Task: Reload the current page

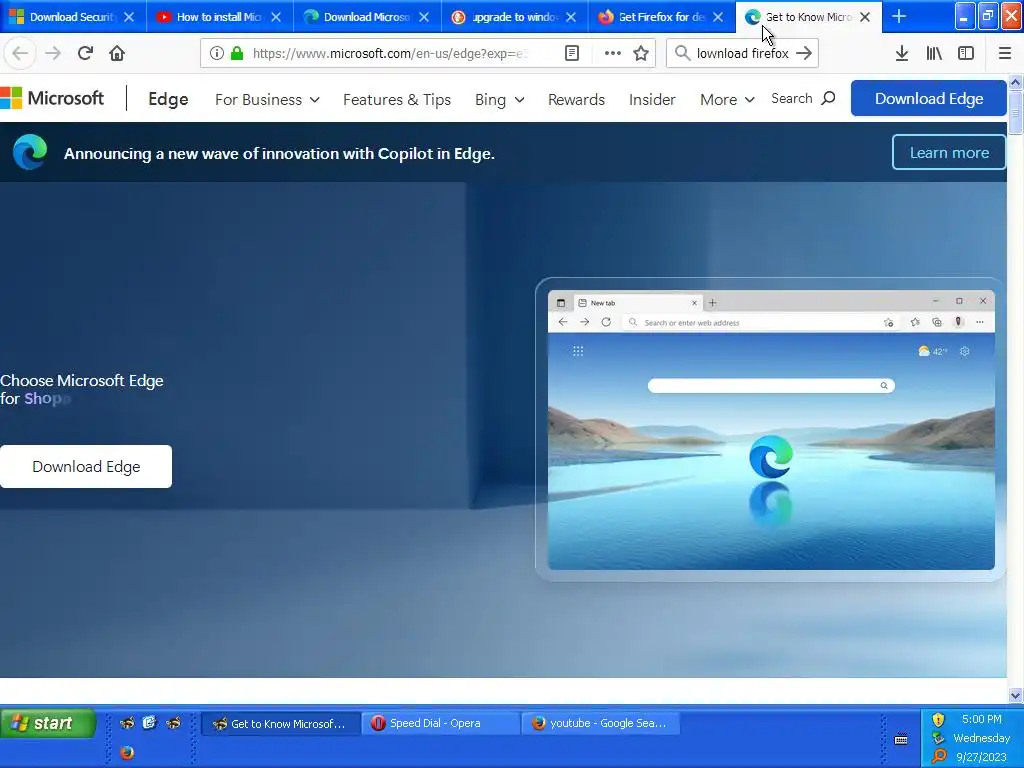Action: 85,53
